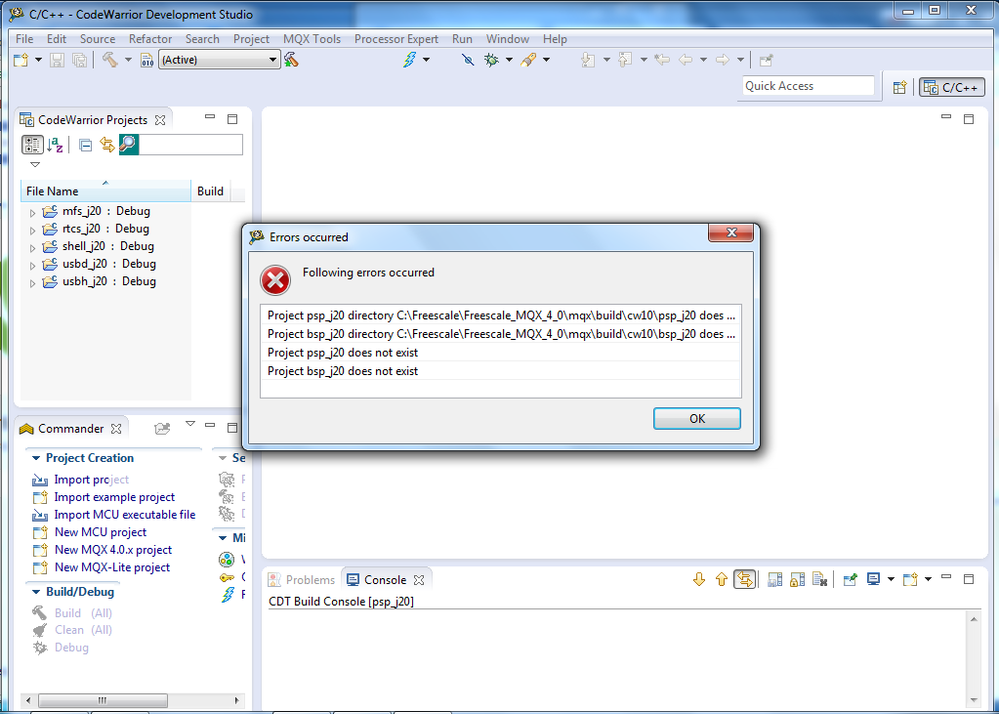
Task: Click the Search flashlight toolbar icon
Action: coord(529,60)
